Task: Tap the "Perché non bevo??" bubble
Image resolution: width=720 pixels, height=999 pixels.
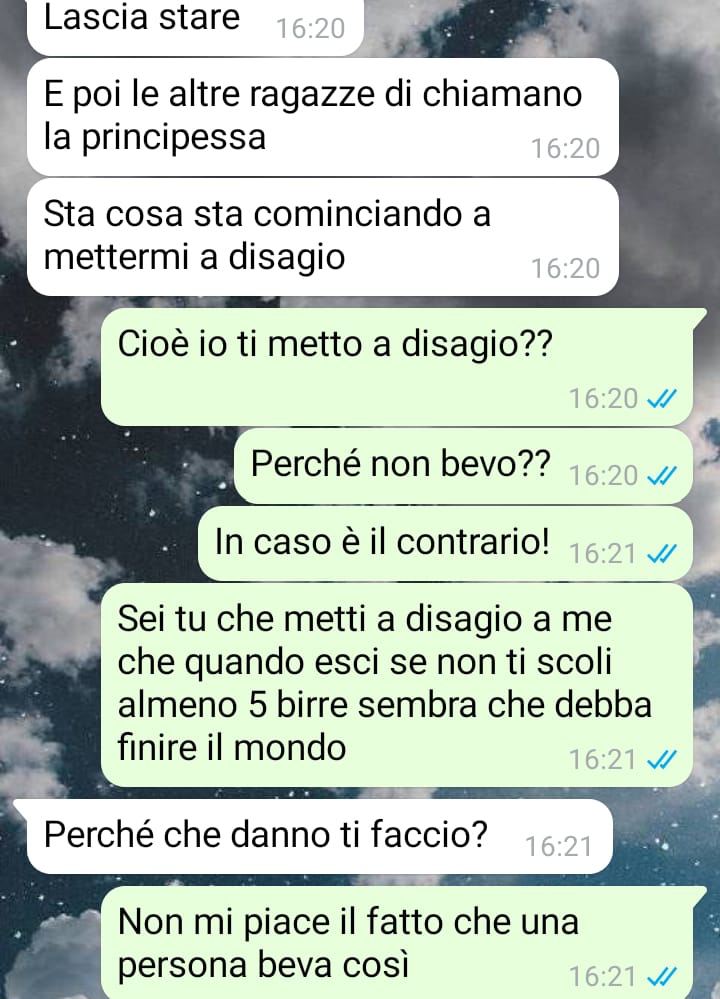Action: pos(463,466)
